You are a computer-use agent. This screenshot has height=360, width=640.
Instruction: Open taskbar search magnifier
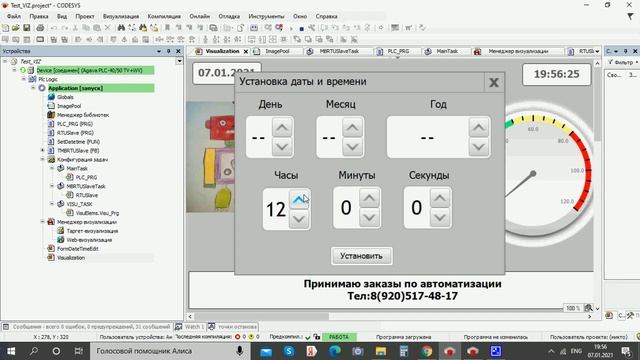[x=34, y=351]
